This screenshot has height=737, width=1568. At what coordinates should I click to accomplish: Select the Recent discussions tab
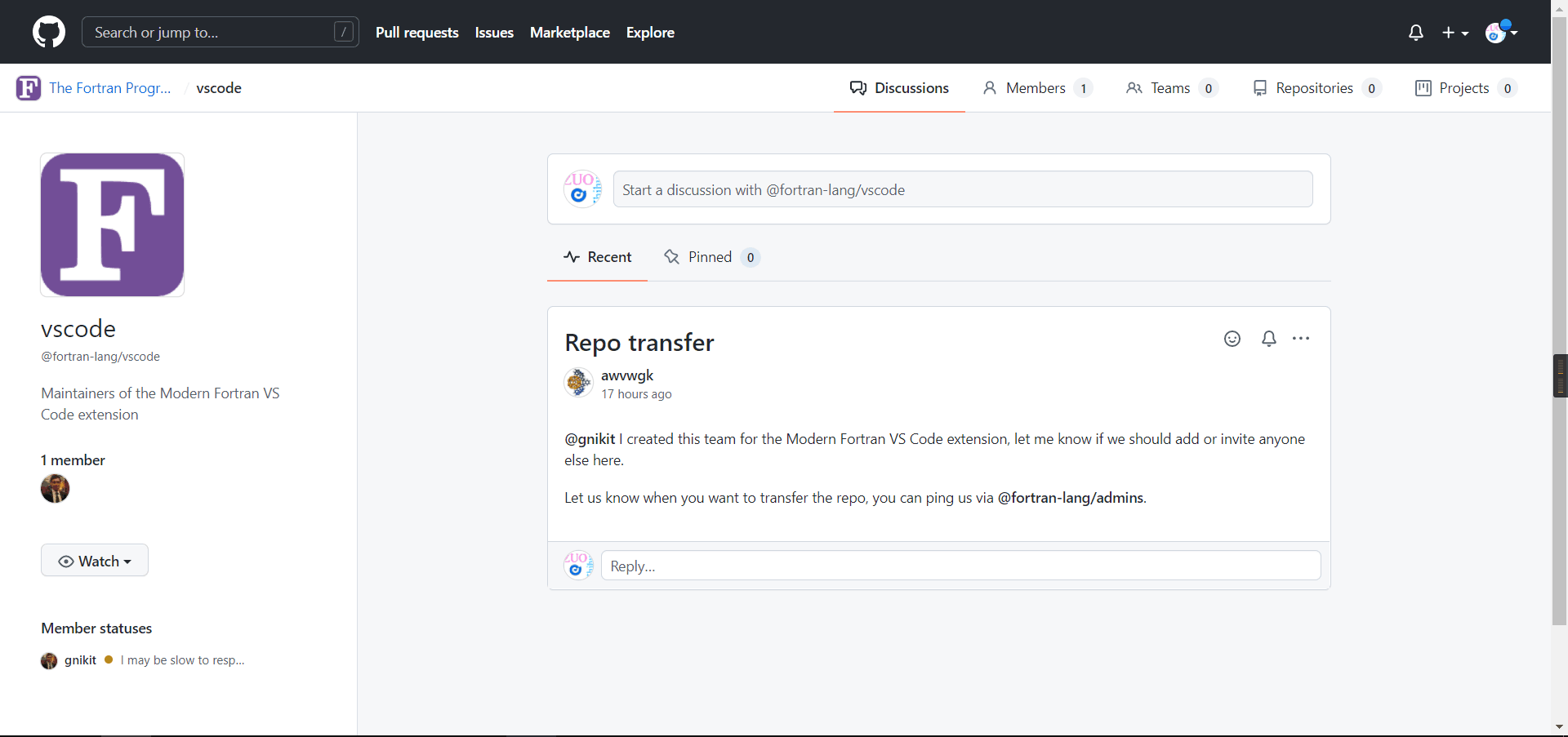(598, 257)
